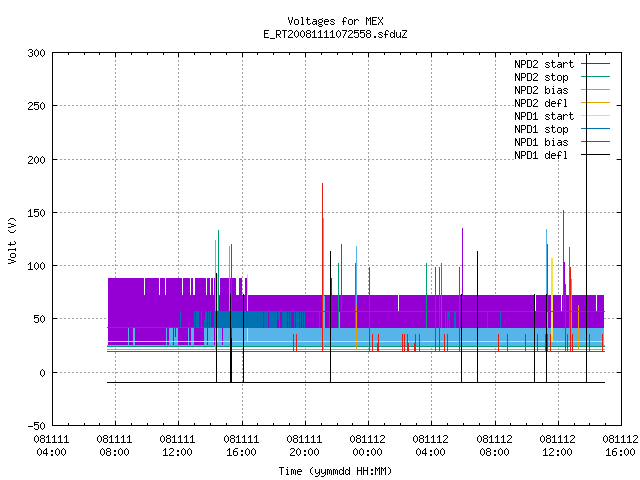
Task: Click the 'NPD2 defl' legend label
Action: (x=541, y=103)
